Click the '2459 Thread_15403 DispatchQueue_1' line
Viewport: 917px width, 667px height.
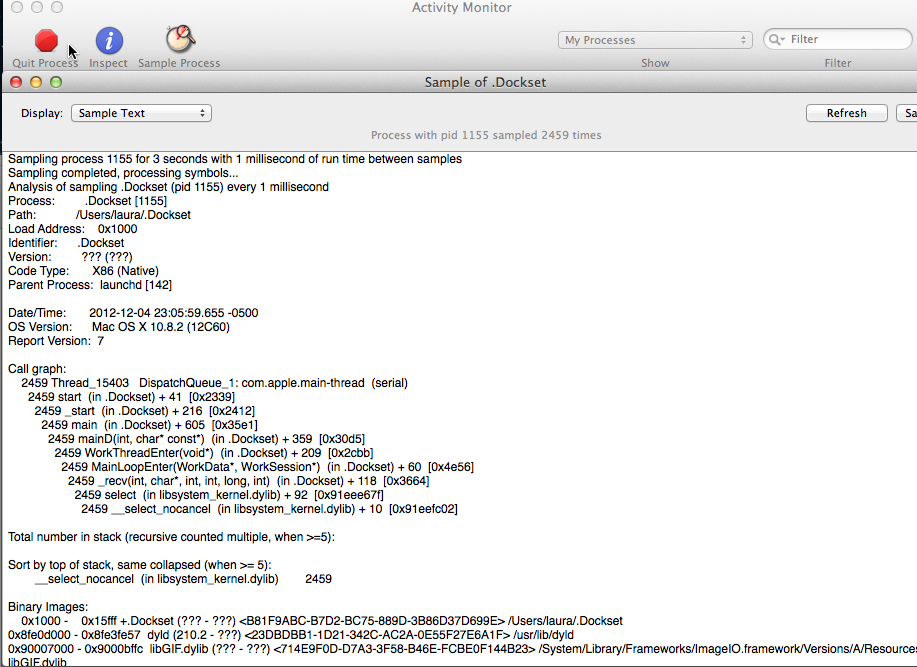215,383
